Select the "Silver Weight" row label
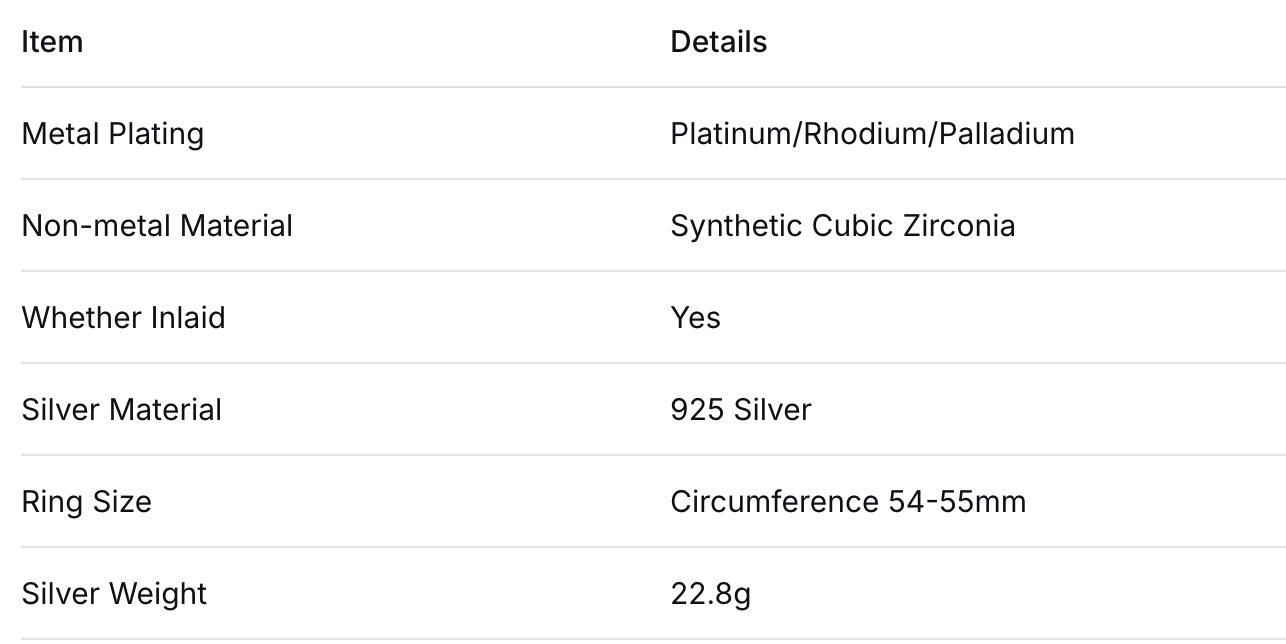Viewport: 1286px width, 644px height. point(114,594)
